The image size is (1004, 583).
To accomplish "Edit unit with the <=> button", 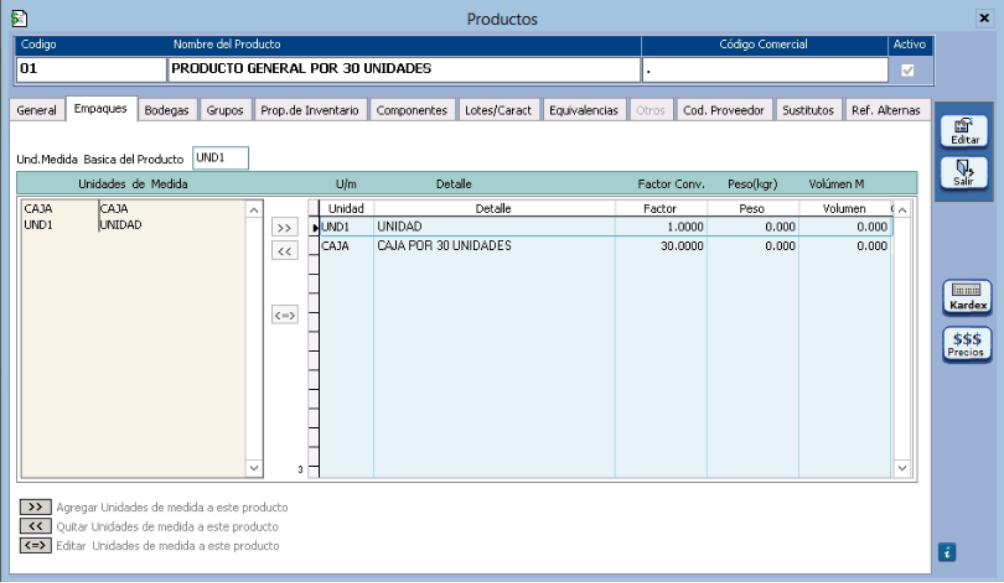I will pyautogui.click(x=284, y=315).
